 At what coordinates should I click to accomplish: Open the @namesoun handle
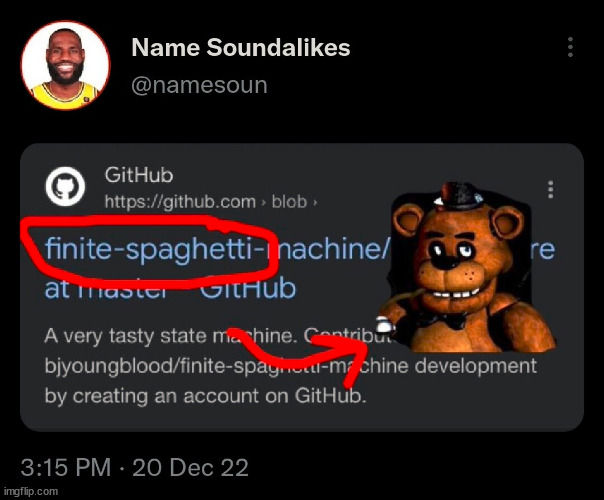click(x=199, y=86)
